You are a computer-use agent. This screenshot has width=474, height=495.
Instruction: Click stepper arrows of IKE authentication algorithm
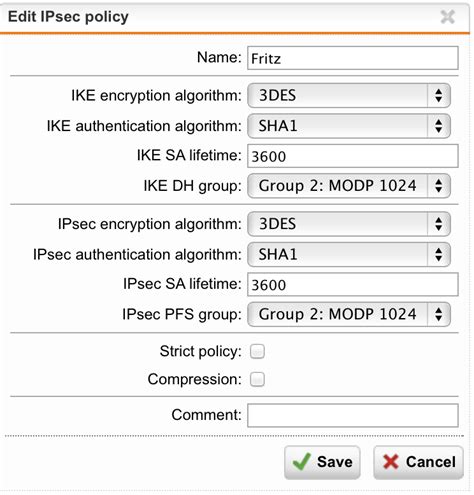click(x=438, y=126)
